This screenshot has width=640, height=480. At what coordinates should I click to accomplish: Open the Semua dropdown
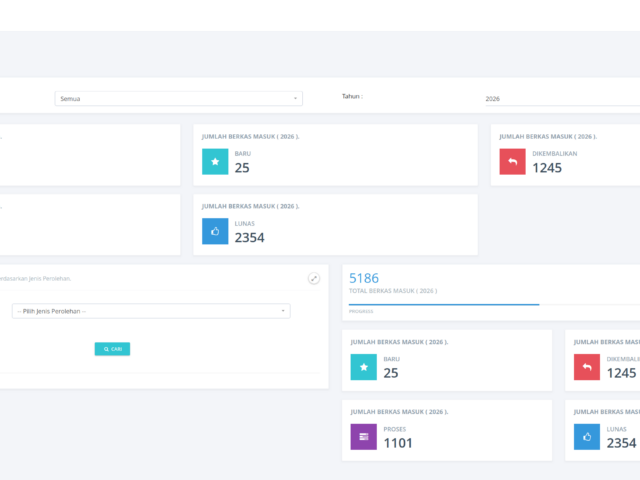coord(178,98)
